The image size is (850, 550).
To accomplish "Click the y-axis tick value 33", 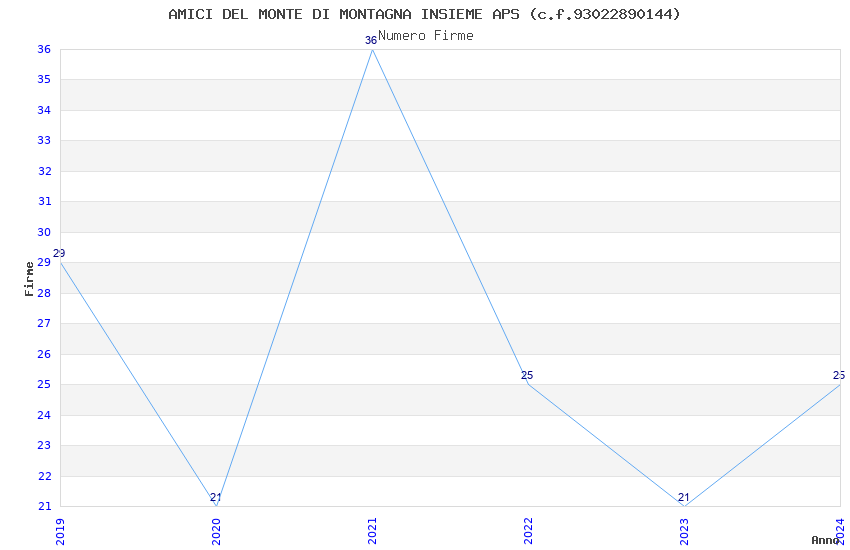I will (44, 141).
